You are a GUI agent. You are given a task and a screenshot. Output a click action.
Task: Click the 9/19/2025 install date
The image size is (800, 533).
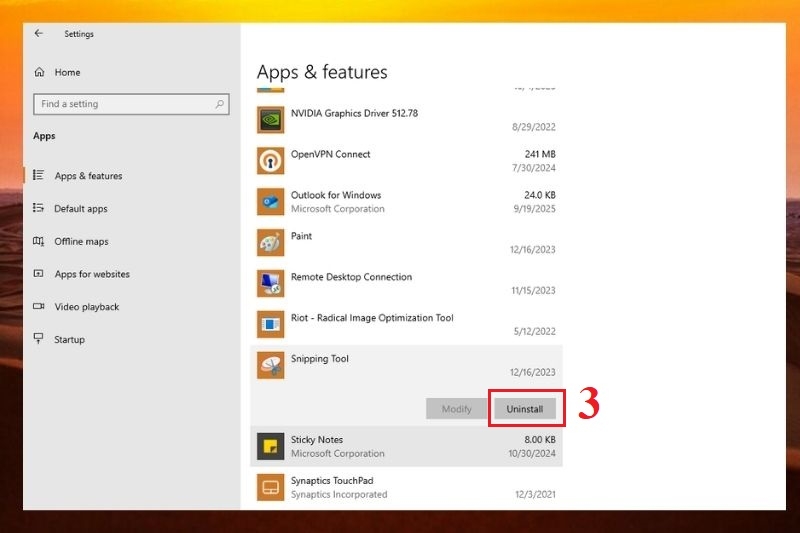click(534, 209)
